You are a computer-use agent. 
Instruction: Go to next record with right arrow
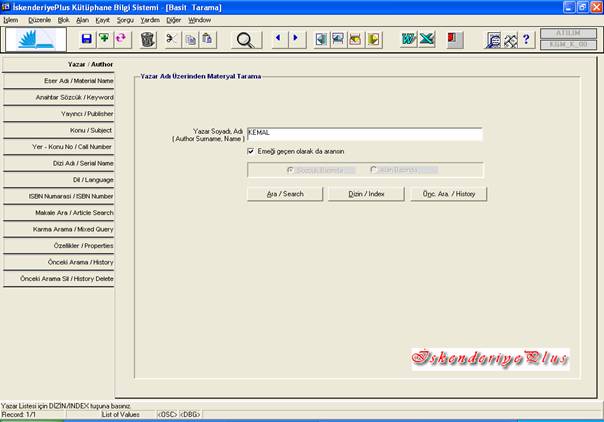[x=296, y=39]
